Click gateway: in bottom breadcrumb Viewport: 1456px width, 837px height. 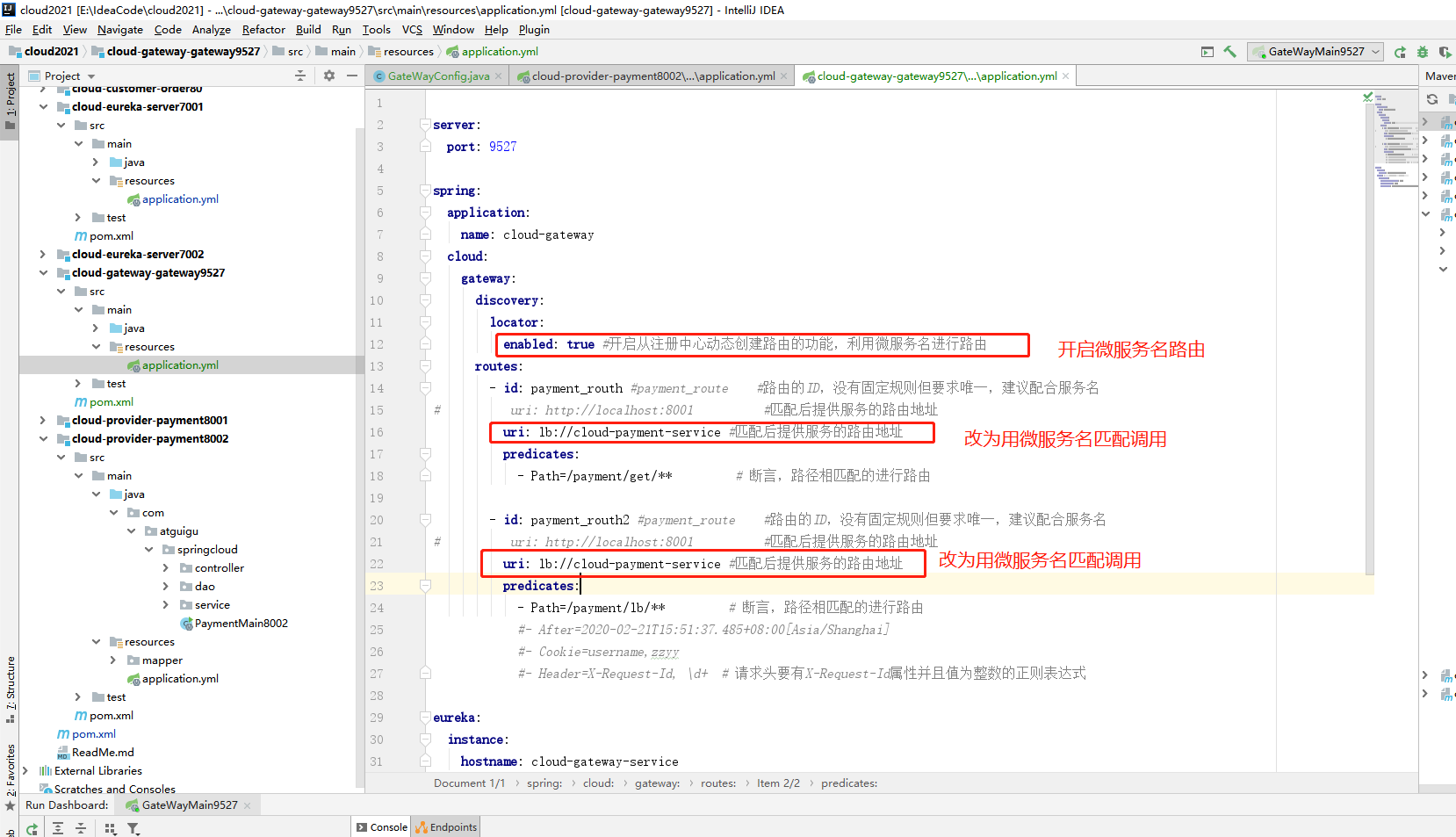[657, 783]
